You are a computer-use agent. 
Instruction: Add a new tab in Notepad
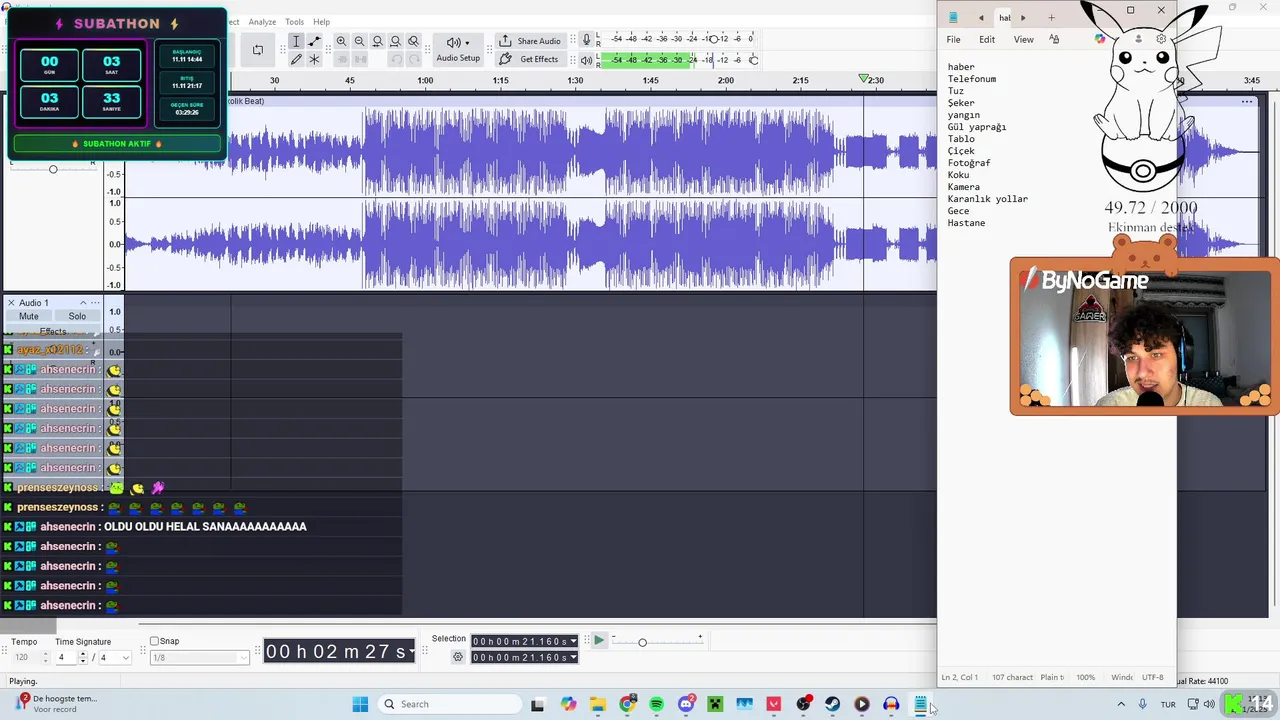(x=1051, y=17)
